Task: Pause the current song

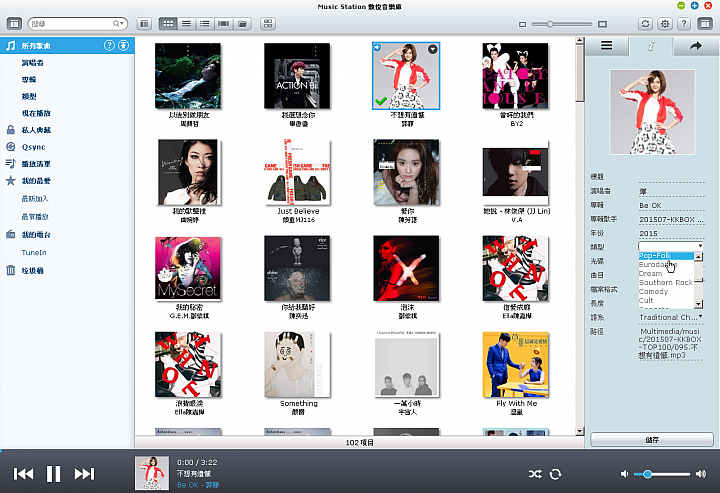Action: (x=53, y=474)
